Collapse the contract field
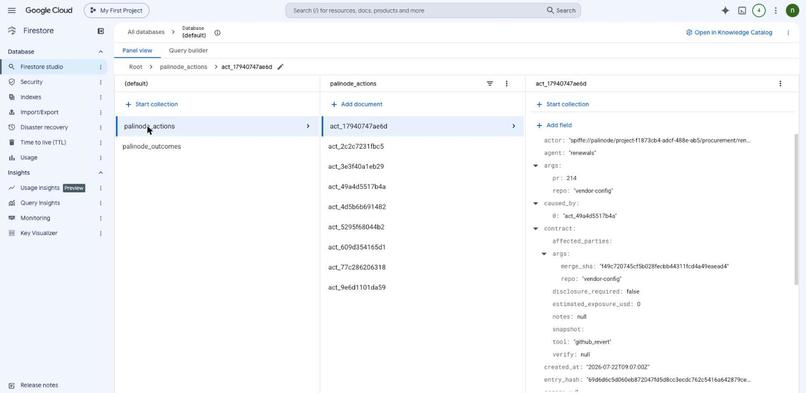Screen dimensions: 806x393 pyautogui.click(x=536, y=229)
